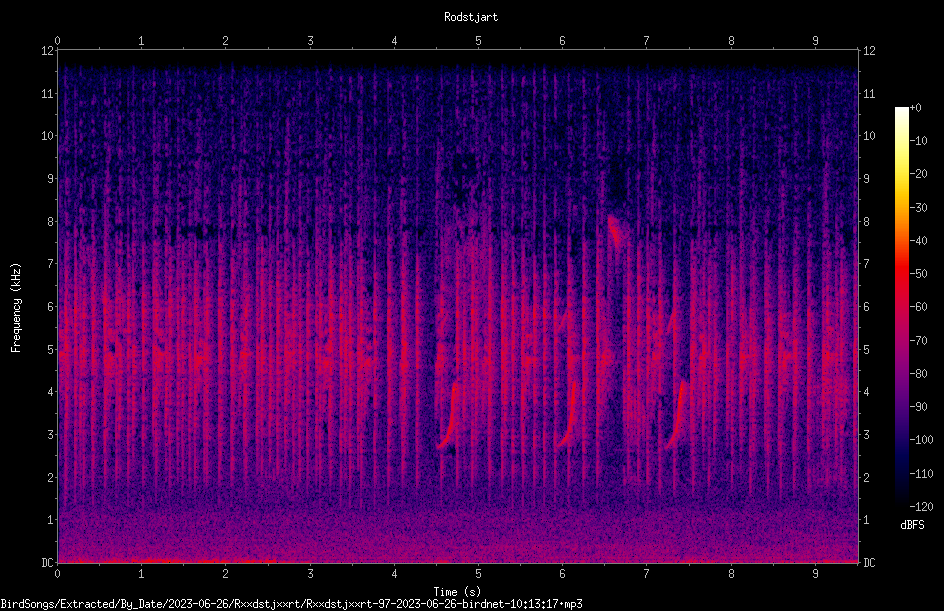Click 8 on the right frequency axis

pos(867,222)
